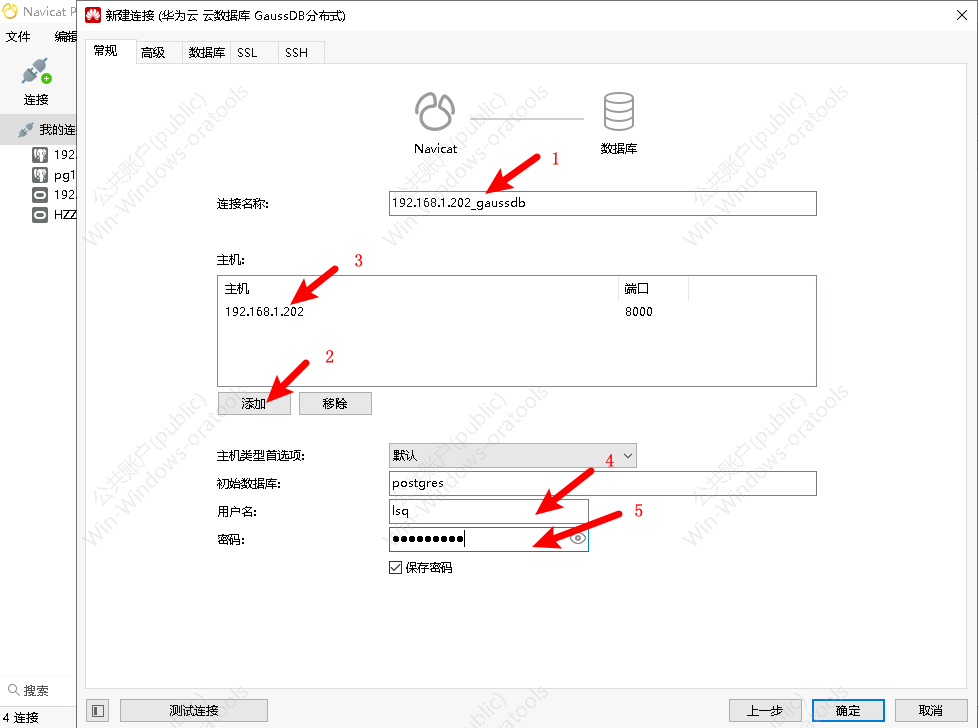Click the 连接名称 input field

pos(602,204)
